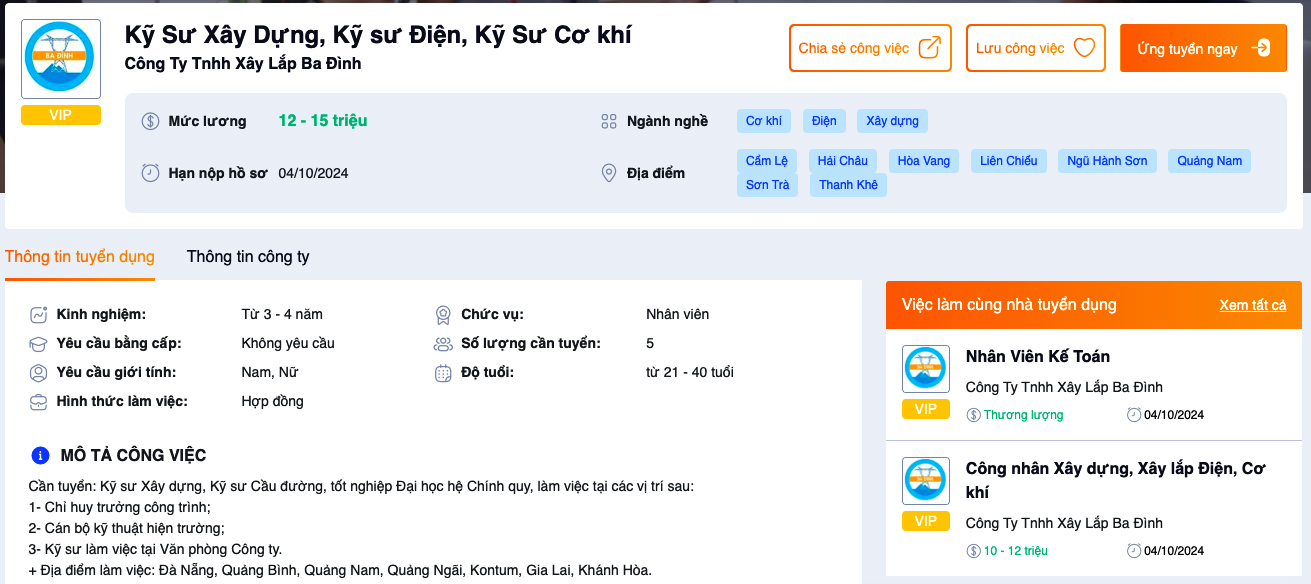Viewport: 1311px width, 584px height.
Task: Click the logo of Nhân Viên Kế Toán job
Action: 926,369
